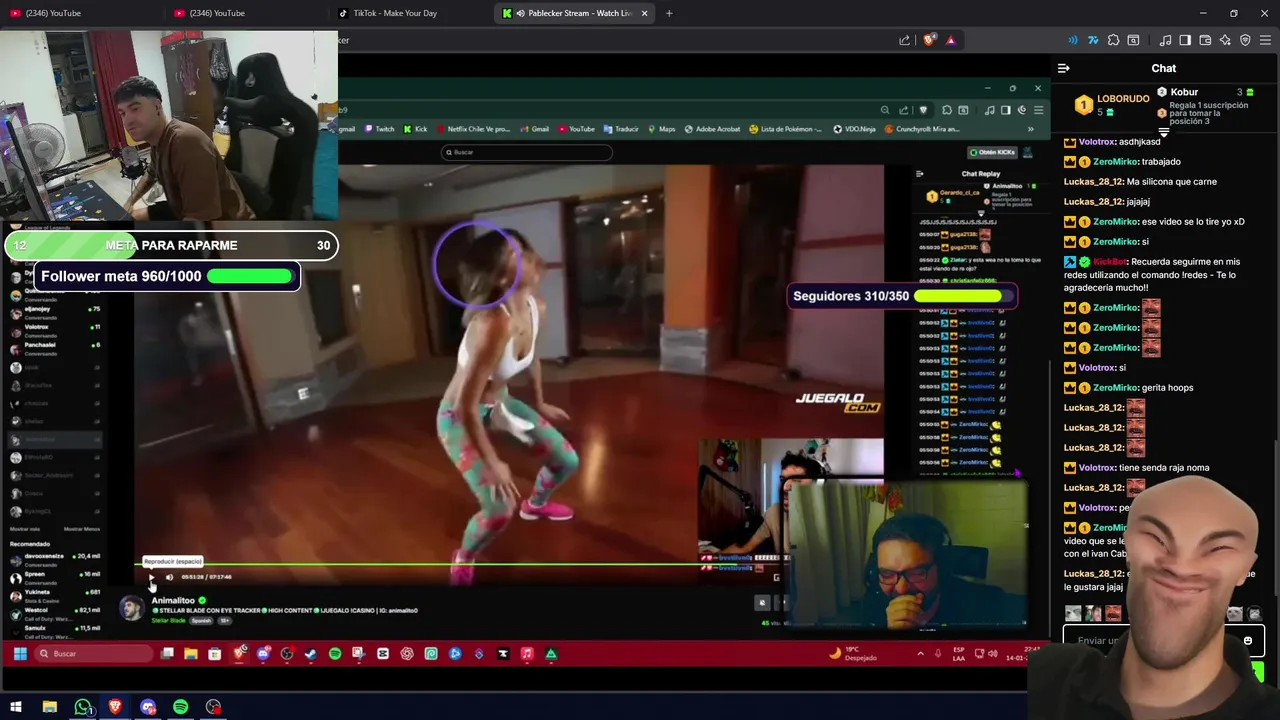
Task: Open Spotify in the inner taskbar
Action: point(335,654)
